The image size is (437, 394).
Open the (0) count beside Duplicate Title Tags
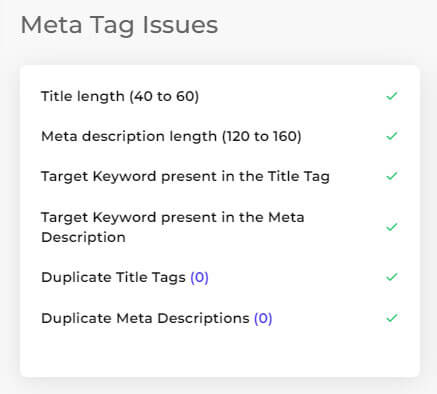(199, 277)
